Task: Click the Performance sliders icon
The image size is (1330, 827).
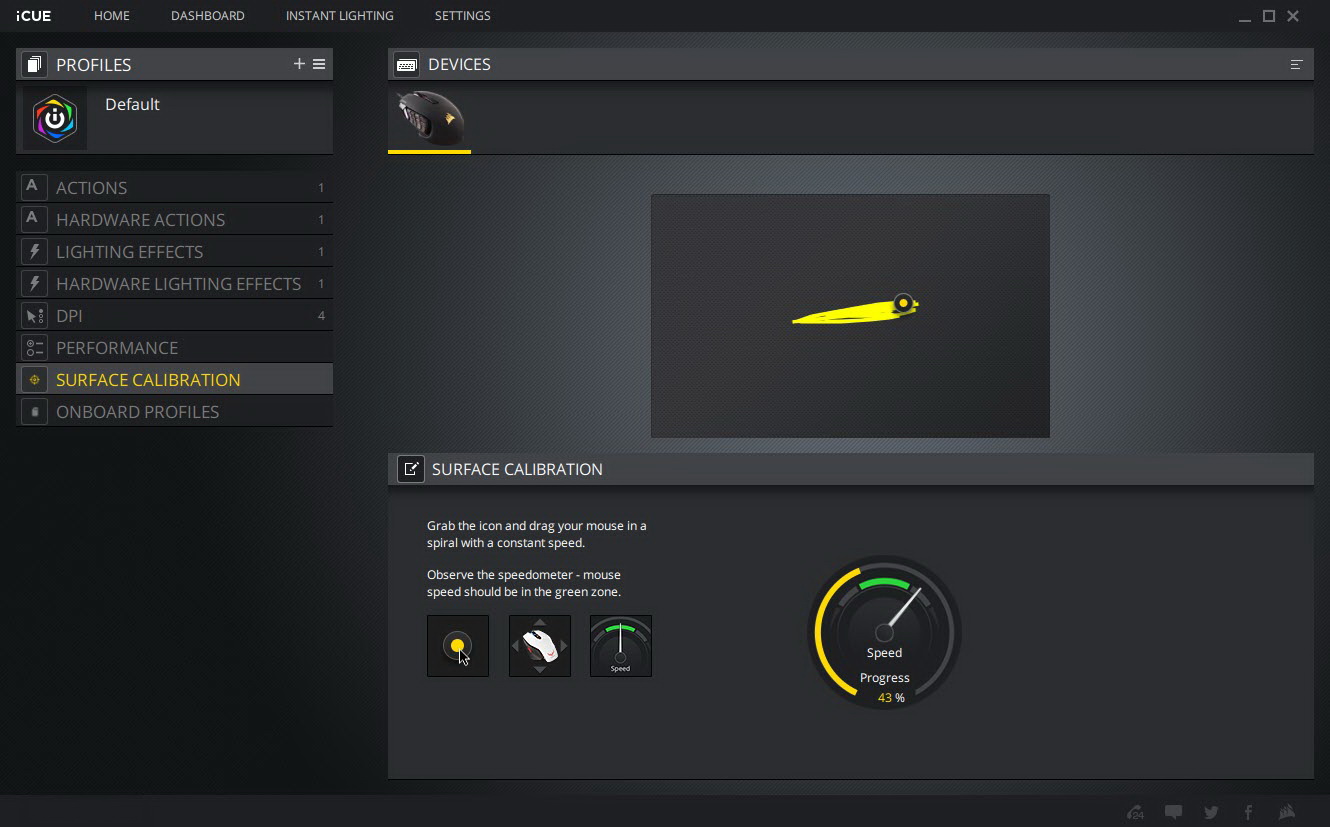Action: coord(33,347)
